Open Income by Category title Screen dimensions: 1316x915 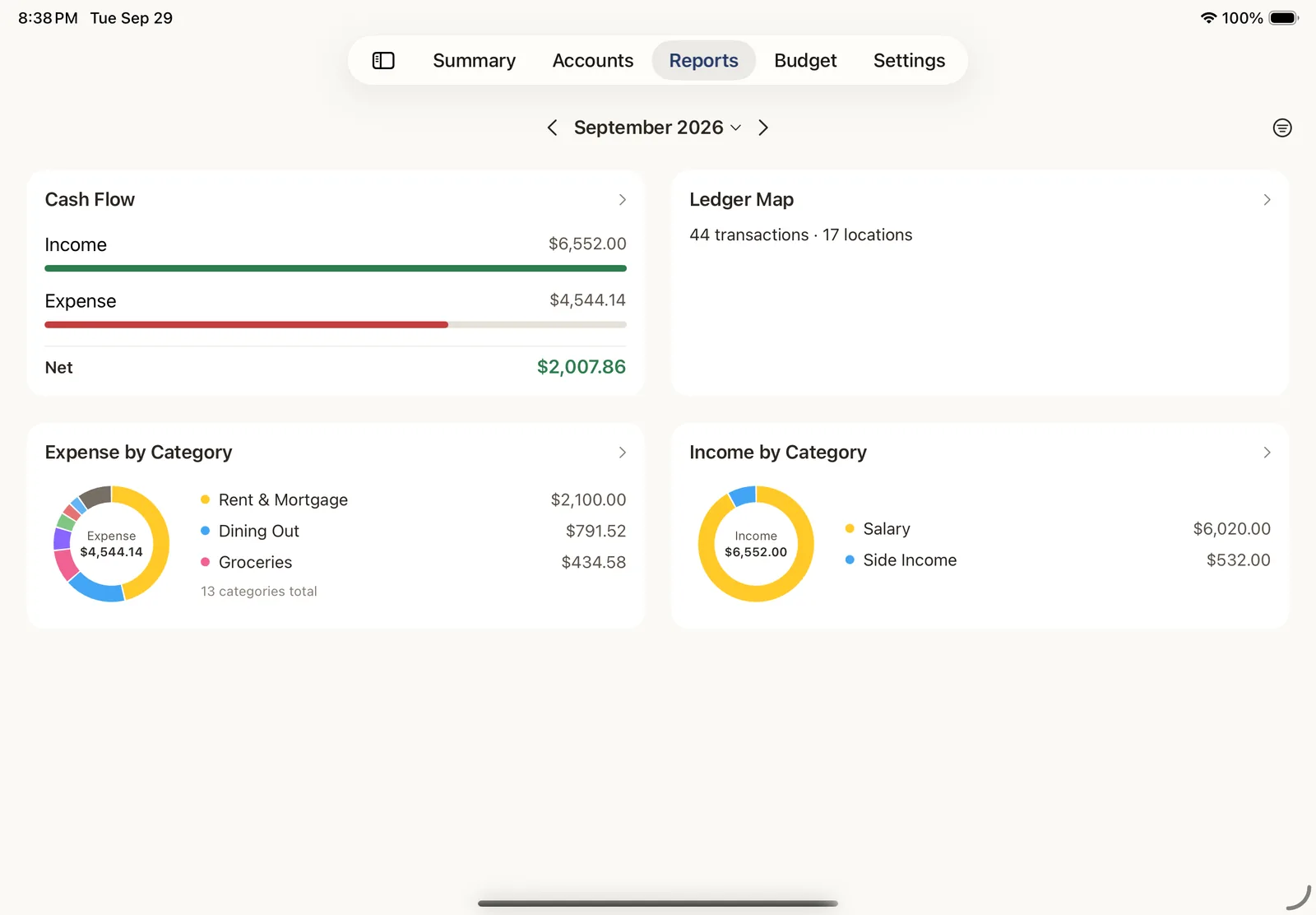[x=777, y=453]
